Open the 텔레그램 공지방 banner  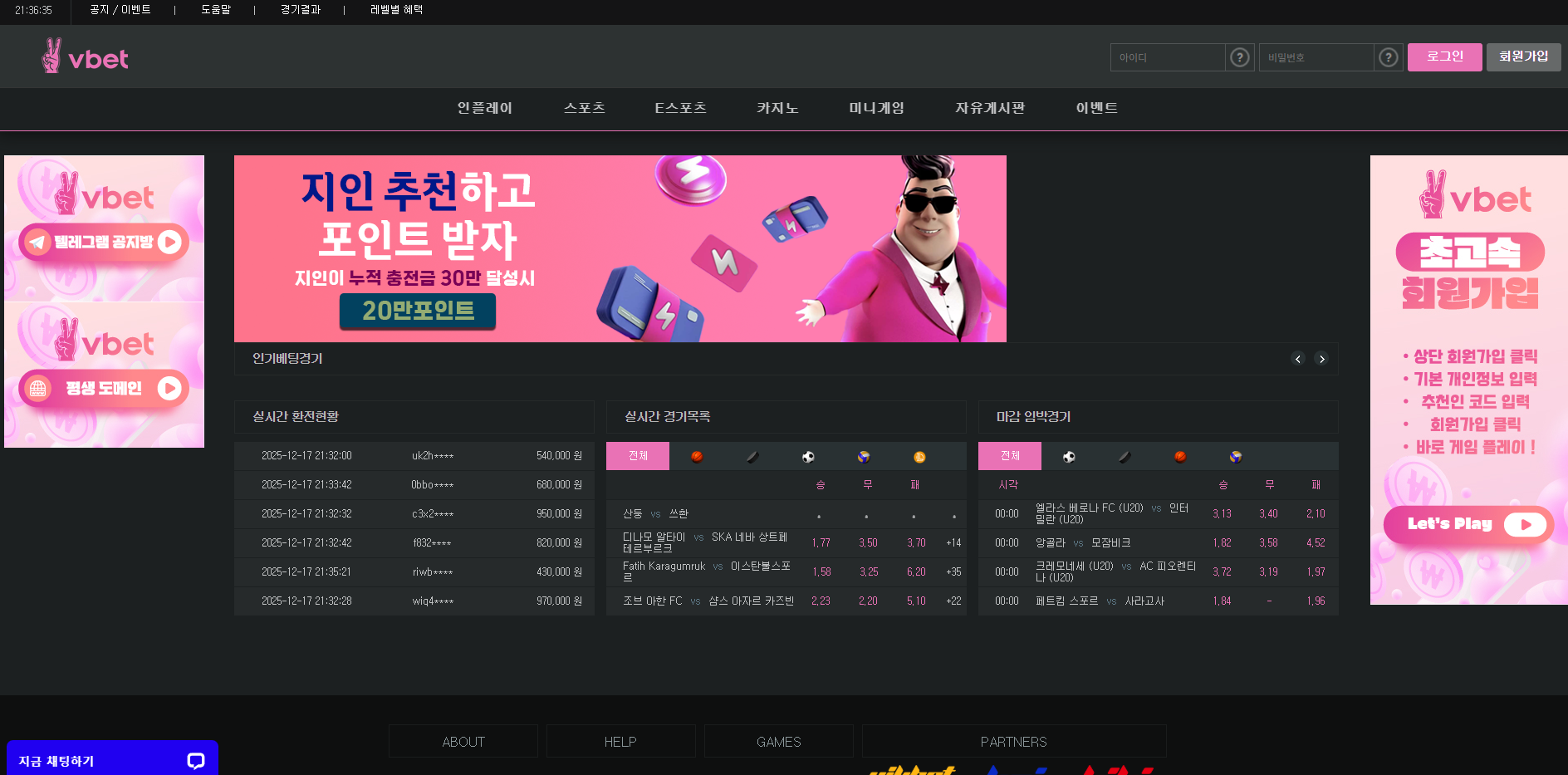pos(104,242)
